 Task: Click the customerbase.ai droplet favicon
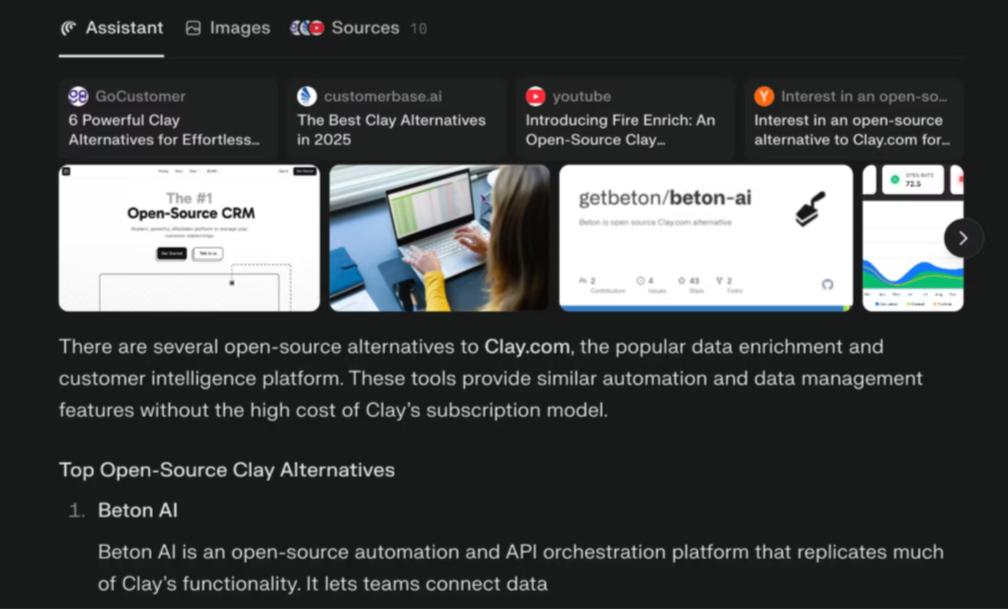pyautogui.click(x=306, y=96)
